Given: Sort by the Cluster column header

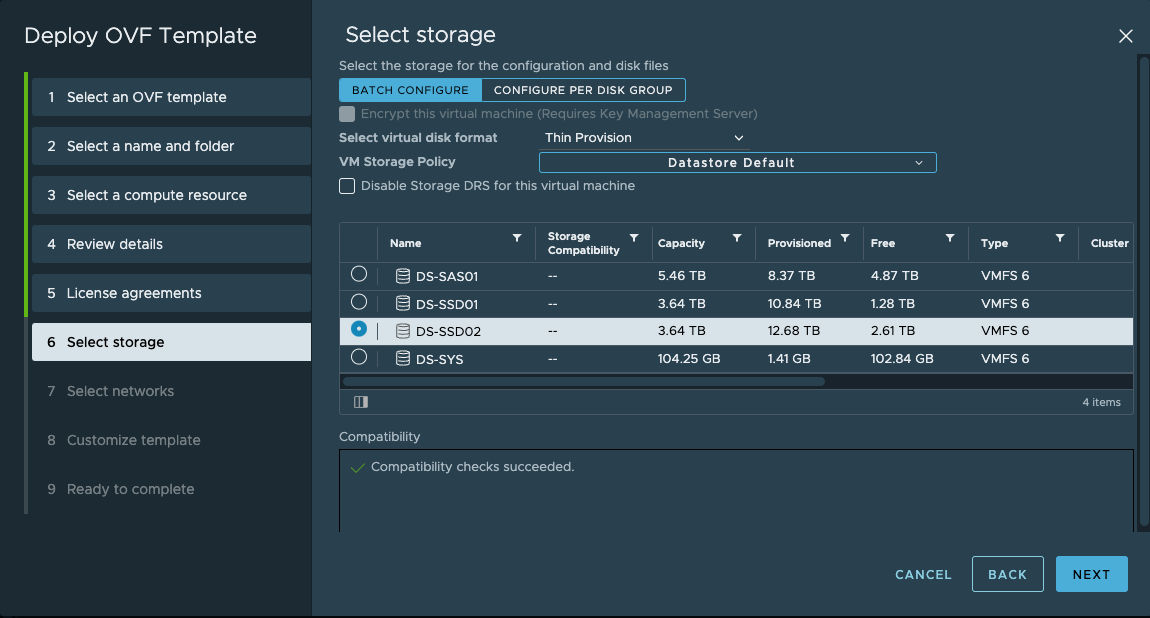Looking at the screenshot, I should [x=1110, y=243].
